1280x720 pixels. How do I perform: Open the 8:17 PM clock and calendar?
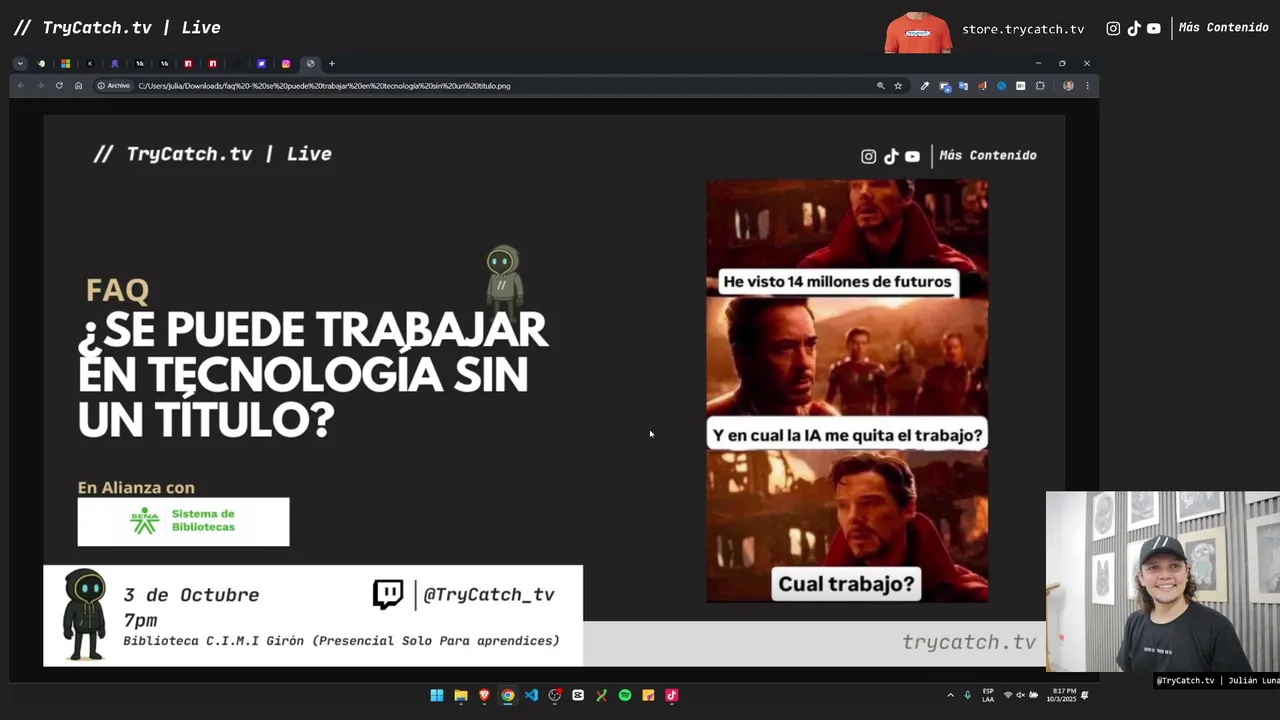click(1062, 695)
